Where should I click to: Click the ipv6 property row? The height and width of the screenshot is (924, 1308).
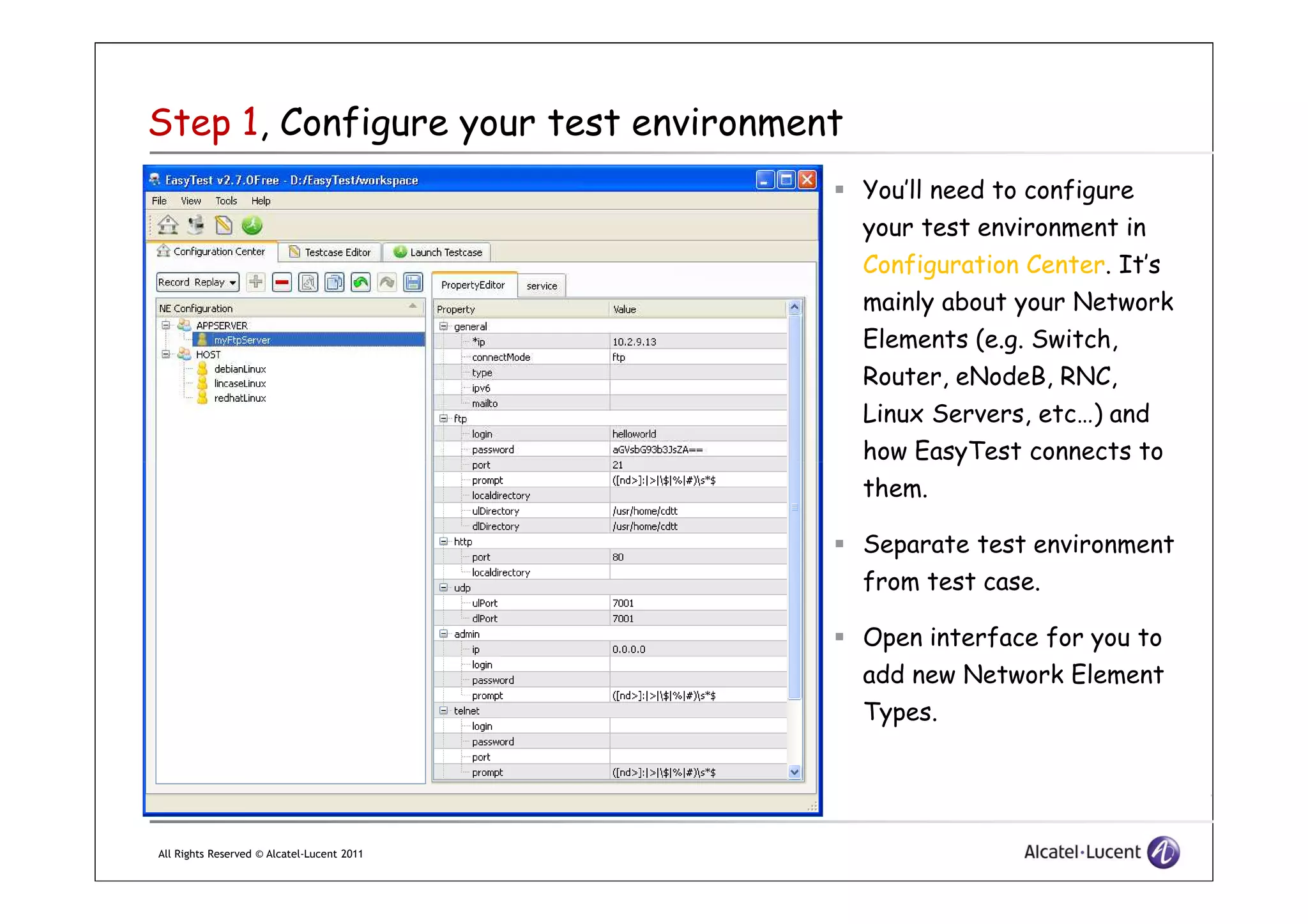(611, 388)
